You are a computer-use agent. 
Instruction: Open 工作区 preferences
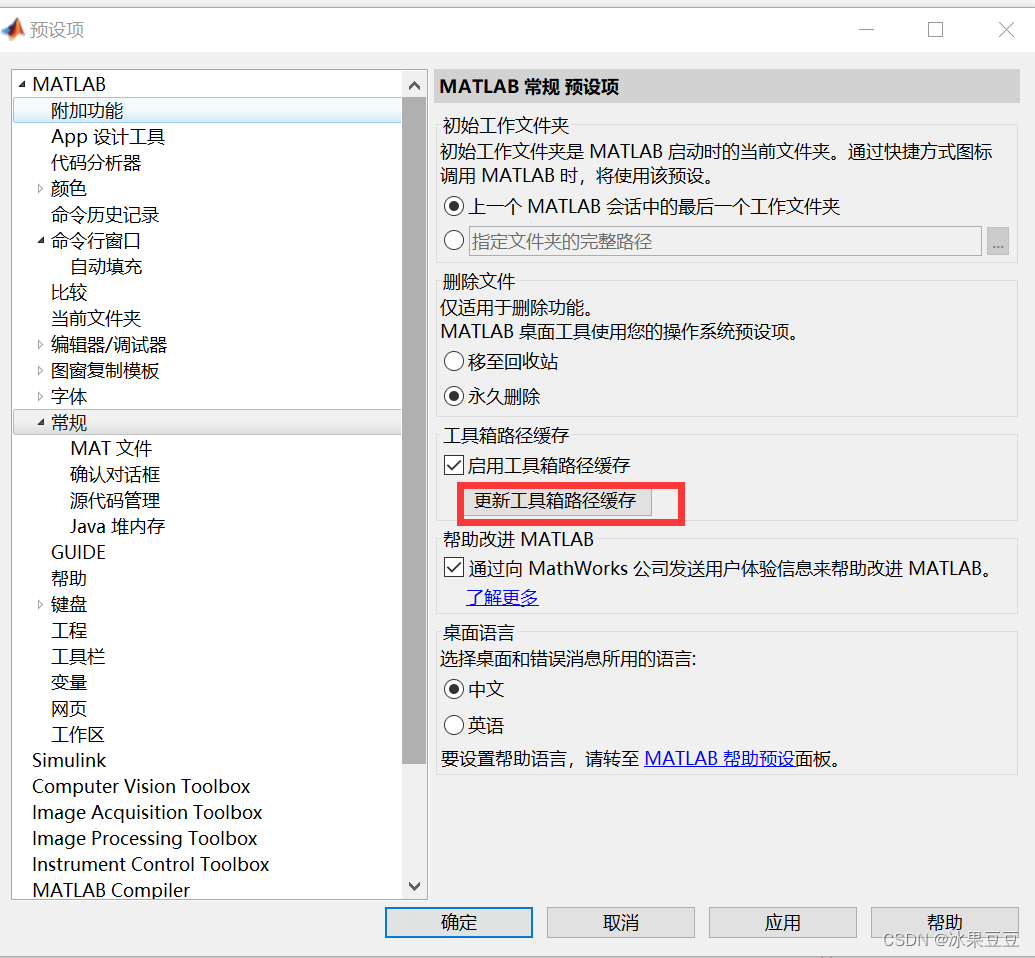click(78, 734)
